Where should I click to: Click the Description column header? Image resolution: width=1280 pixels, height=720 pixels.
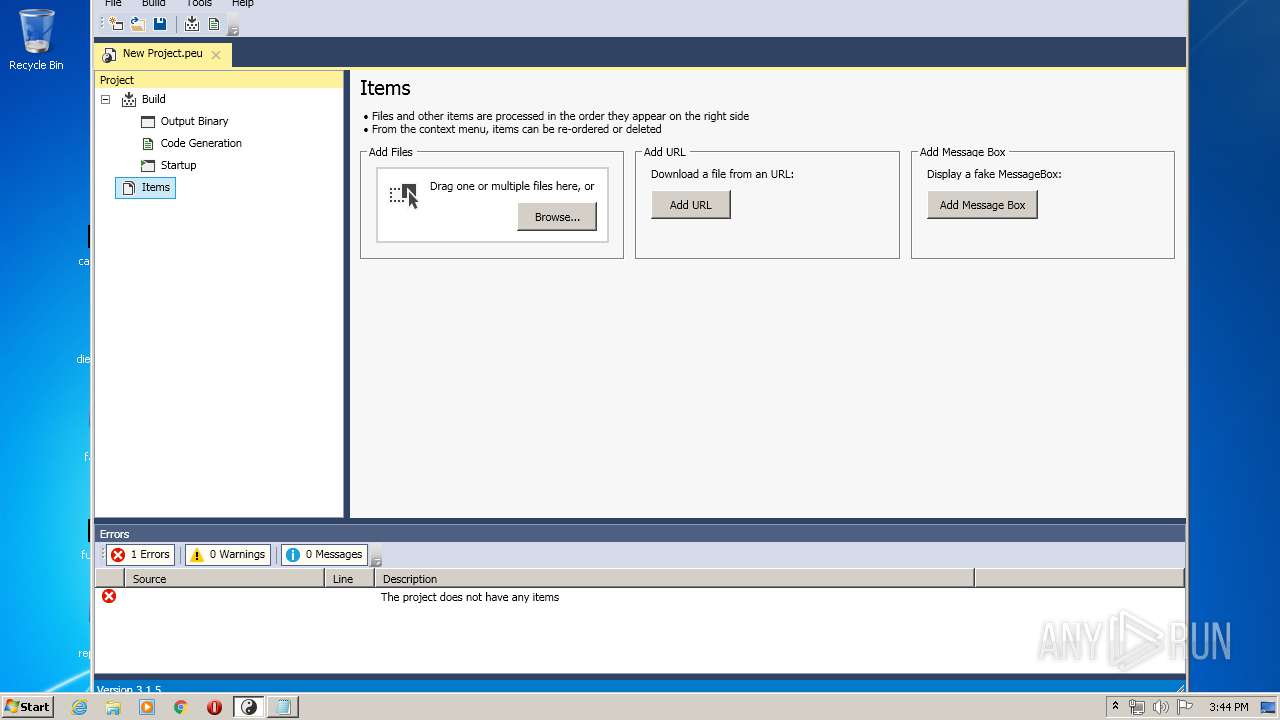pos(674,579)
